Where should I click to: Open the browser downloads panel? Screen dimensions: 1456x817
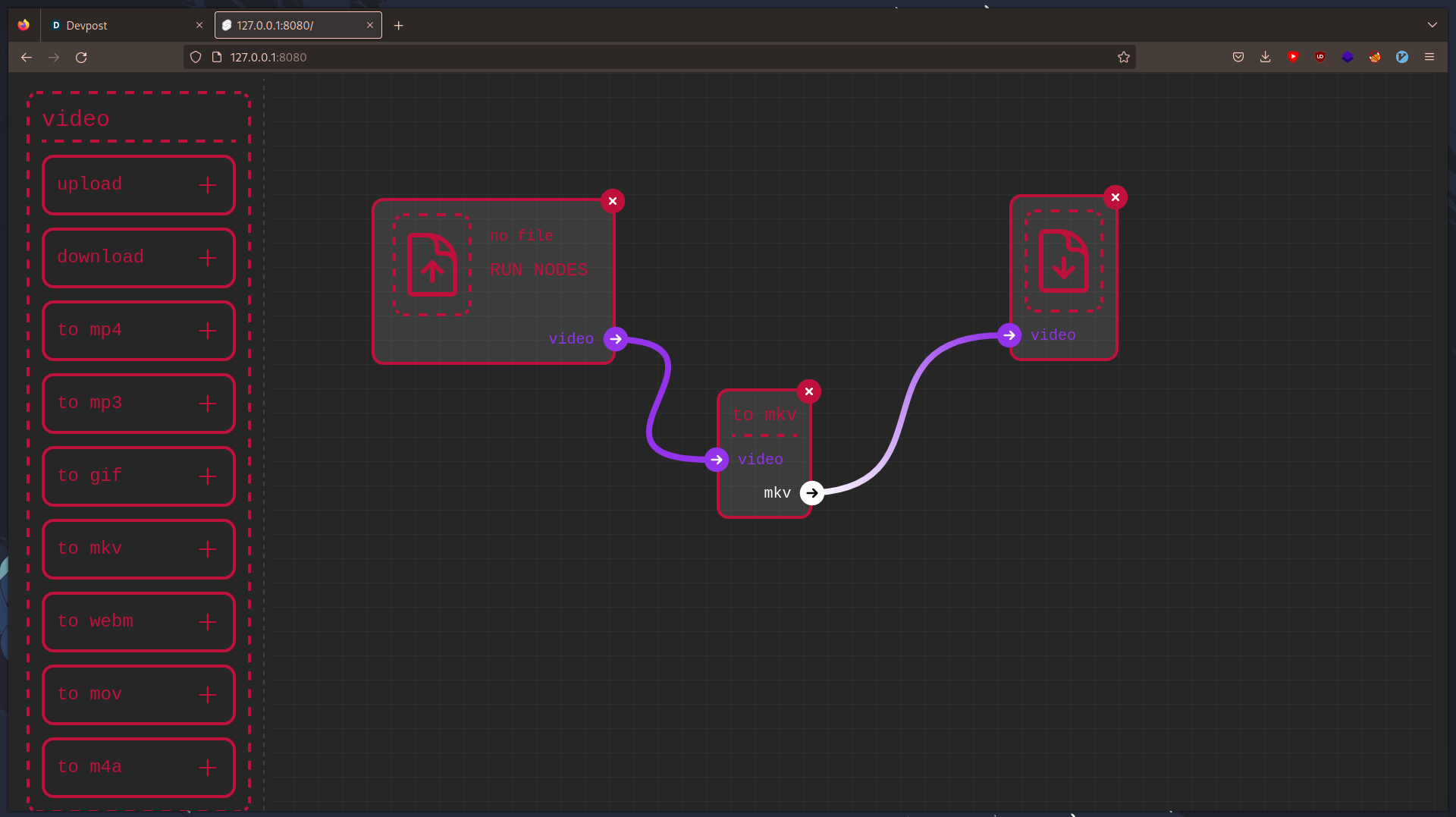1266,57
